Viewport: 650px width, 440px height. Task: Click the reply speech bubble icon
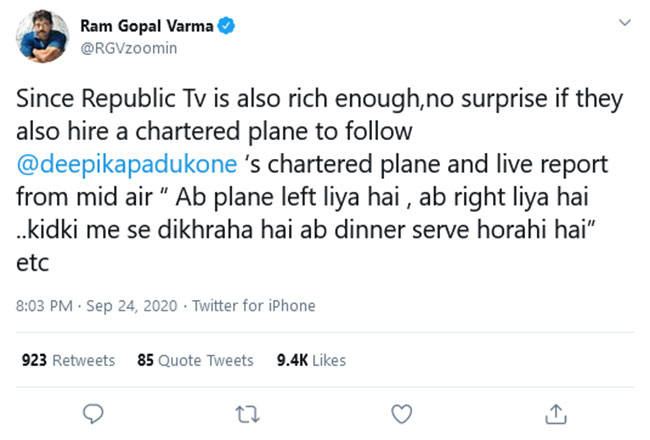94,412
